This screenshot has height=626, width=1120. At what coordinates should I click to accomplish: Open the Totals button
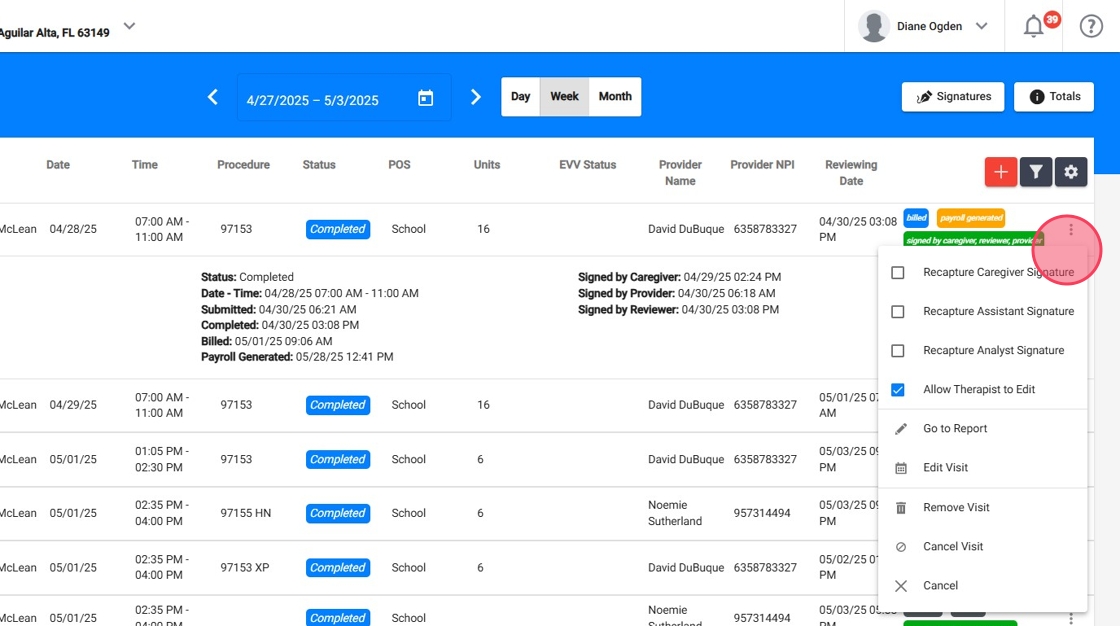click(x=1053, y=97)
